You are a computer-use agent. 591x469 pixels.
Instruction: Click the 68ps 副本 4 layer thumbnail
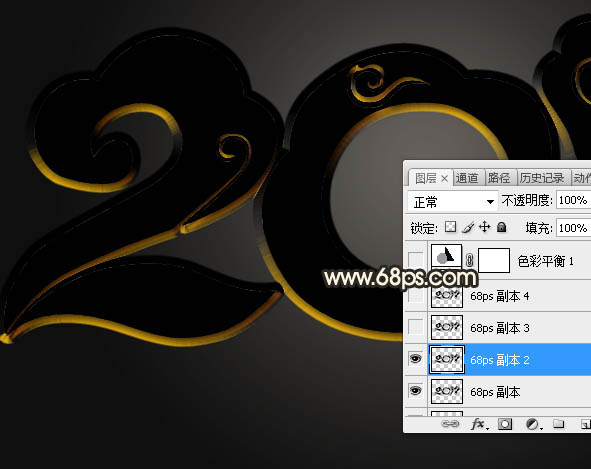(447, 296)
